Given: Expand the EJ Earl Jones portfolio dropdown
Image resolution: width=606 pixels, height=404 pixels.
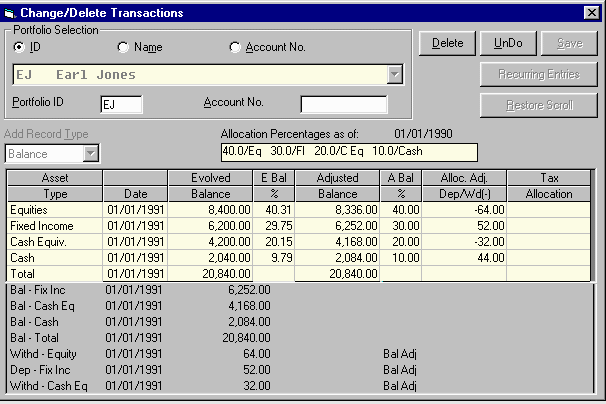Looking at the screenshot, I should 394,75.
